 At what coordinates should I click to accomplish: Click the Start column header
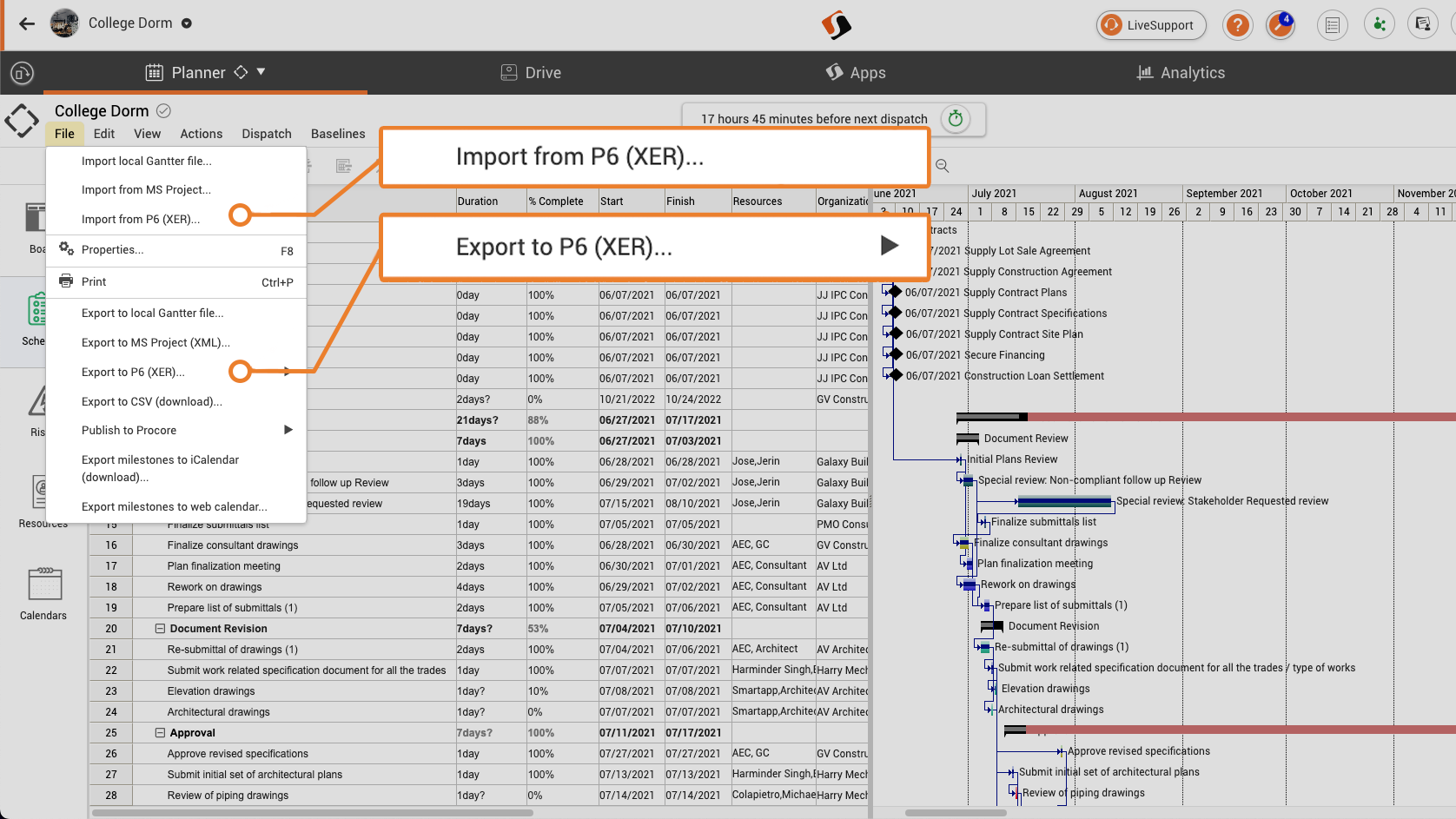[631, 201]
